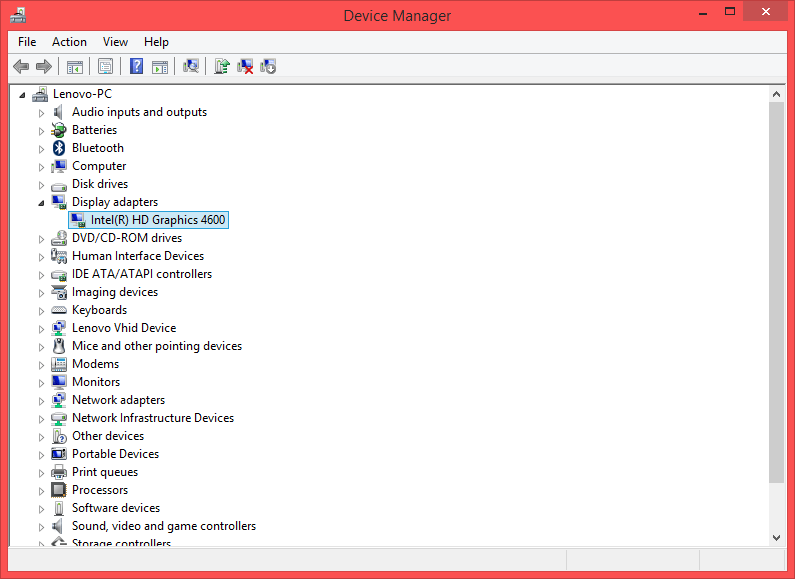Select the DVD/CD-ROM drives icon
Screen dimensions: 795x579
pyautogui.click(x=59, y=238)
